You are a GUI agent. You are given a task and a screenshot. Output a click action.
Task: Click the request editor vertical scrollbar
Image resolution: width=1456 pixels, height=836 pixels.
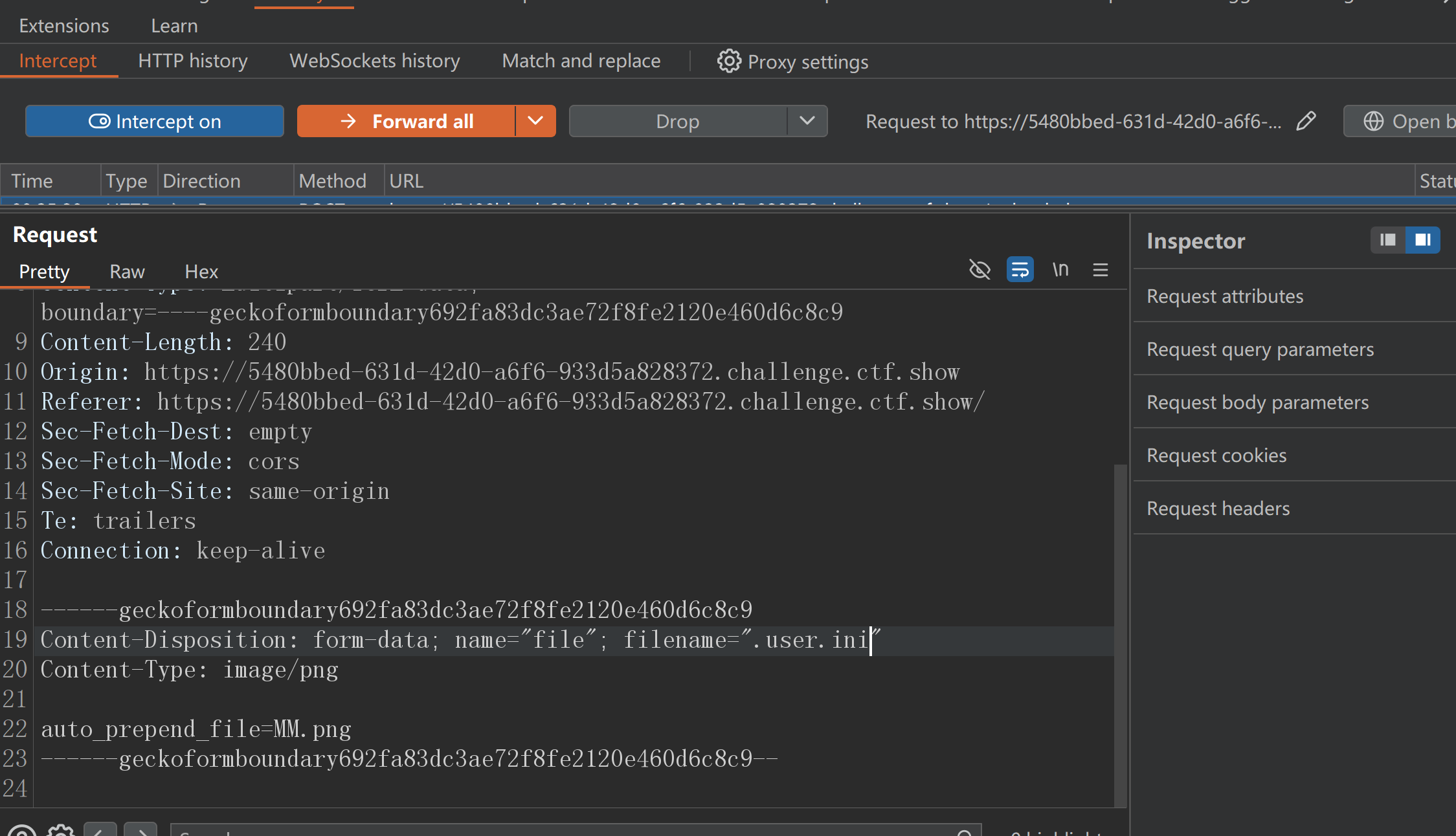click(1121, 635)
